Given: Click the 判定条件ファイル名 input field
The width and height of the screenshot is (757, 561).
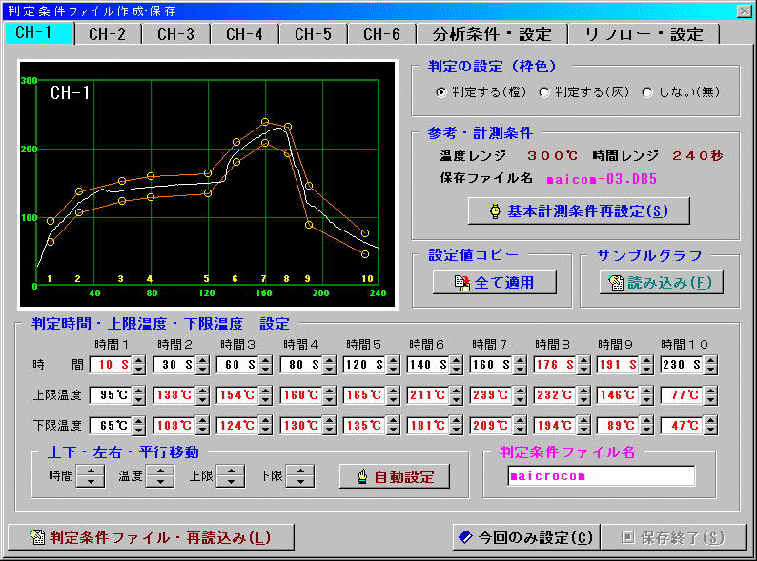Looking at the screenshot, I should coord(601,476).
